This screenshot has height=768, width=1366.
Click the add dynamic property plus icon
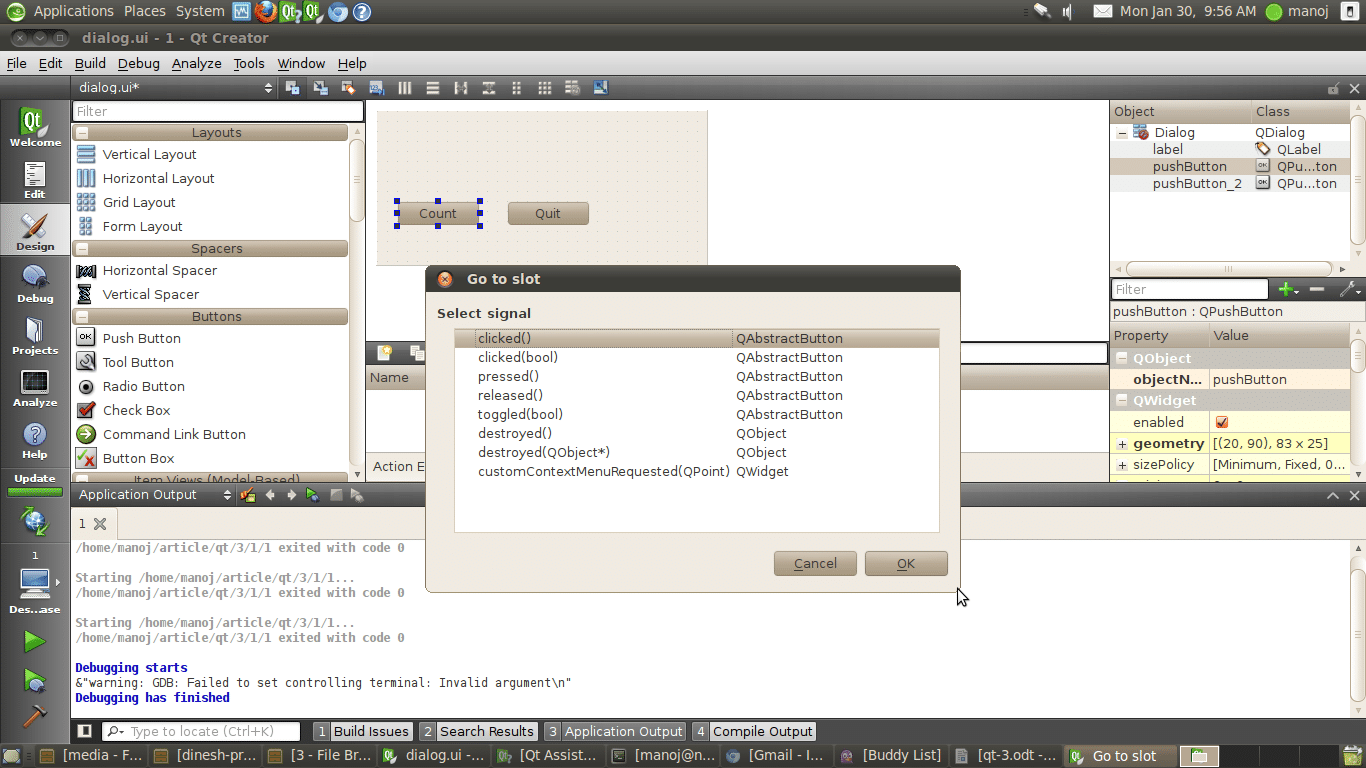pos(1288,289)
